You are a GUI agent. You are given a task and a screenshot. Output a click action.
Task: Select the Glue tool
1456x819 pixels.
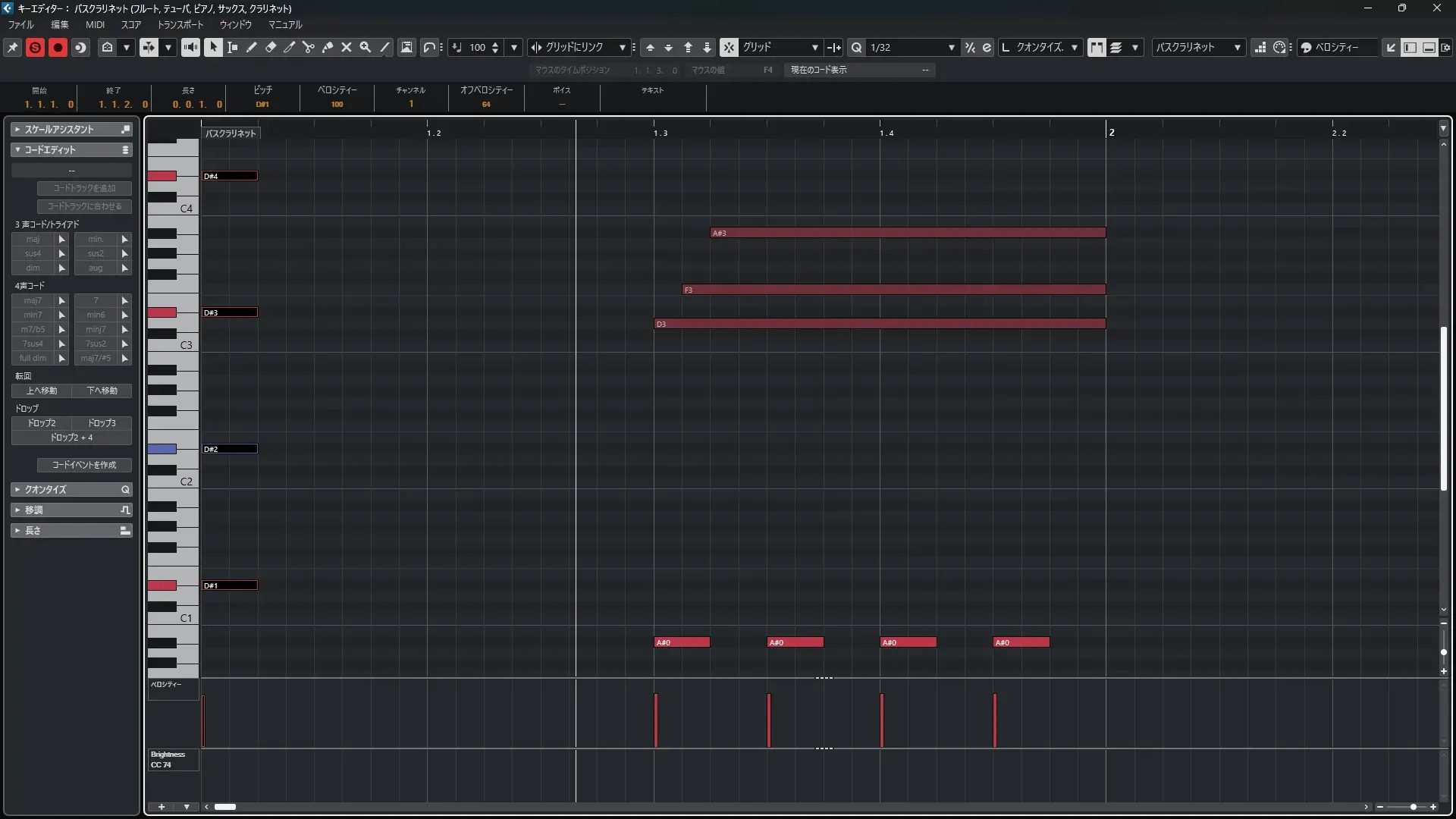coord(328,47)
